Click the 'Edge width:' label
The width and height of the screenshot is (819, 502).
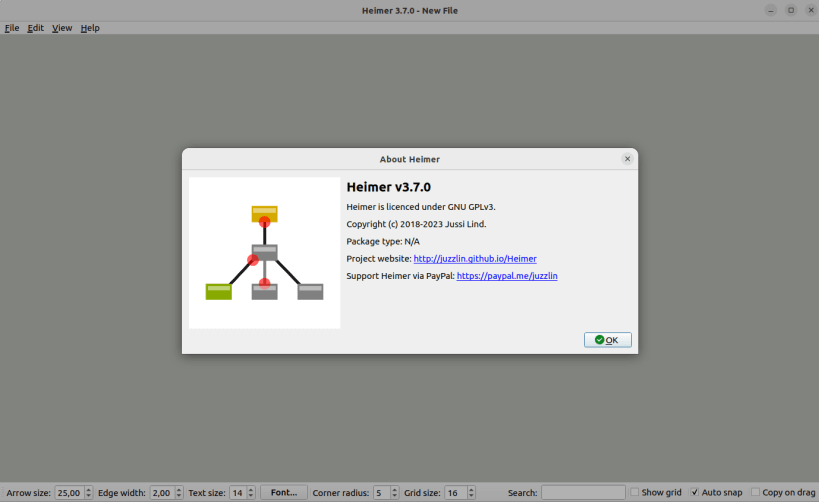click(122, 493)
